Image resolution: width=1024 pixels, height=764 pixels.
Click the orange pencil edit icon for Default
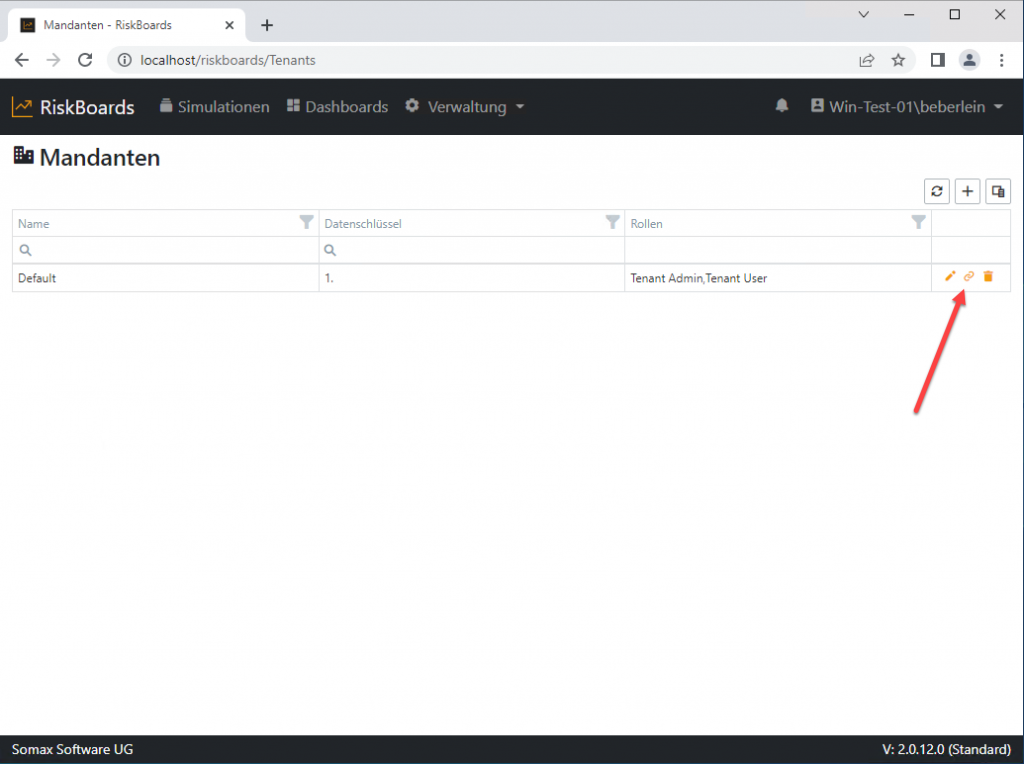(x=950, y=277)
